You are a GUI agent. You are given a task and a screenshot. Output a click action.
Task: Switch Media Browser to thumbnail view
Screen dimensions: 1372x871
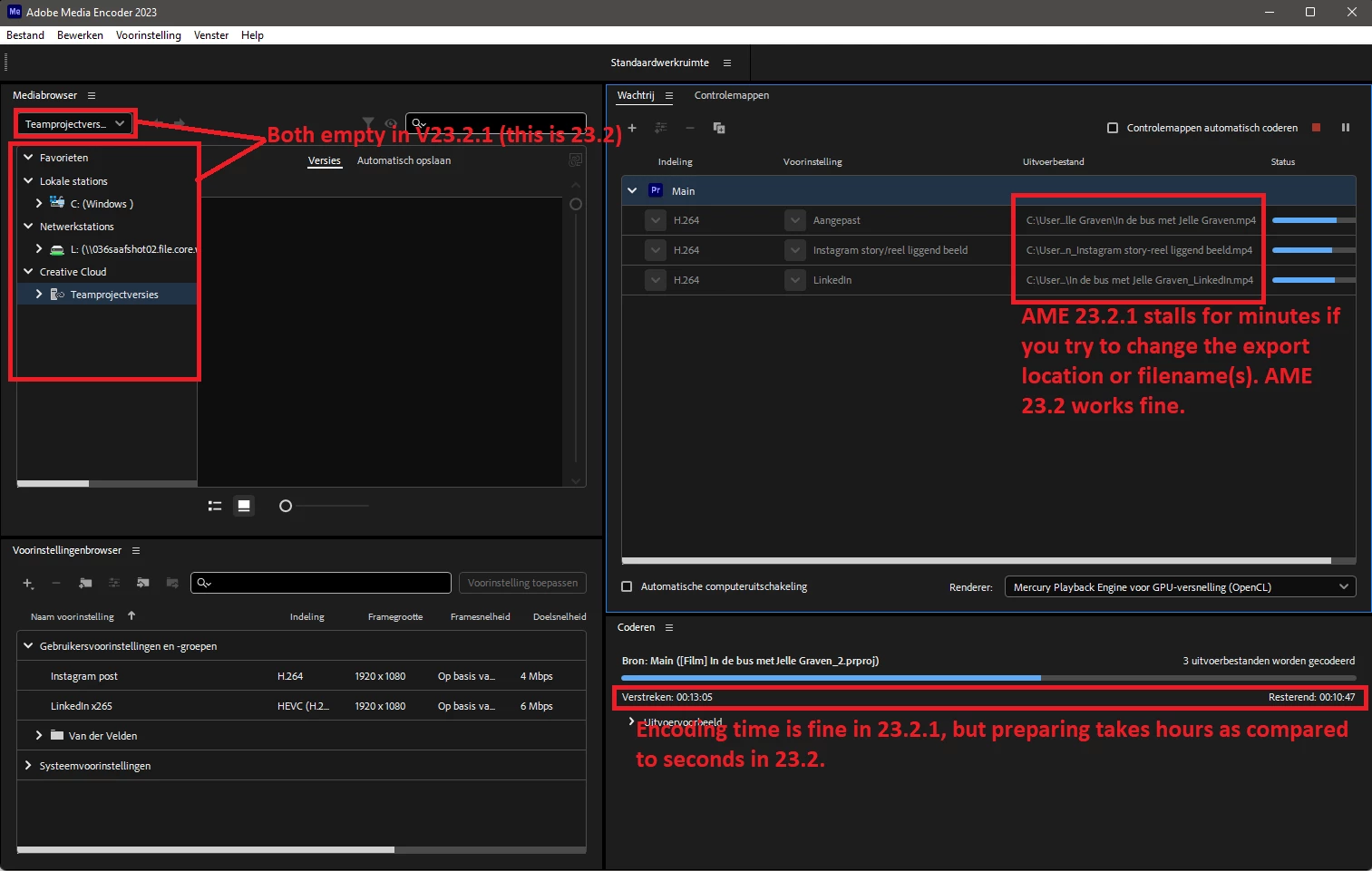[x=244, y=506]
